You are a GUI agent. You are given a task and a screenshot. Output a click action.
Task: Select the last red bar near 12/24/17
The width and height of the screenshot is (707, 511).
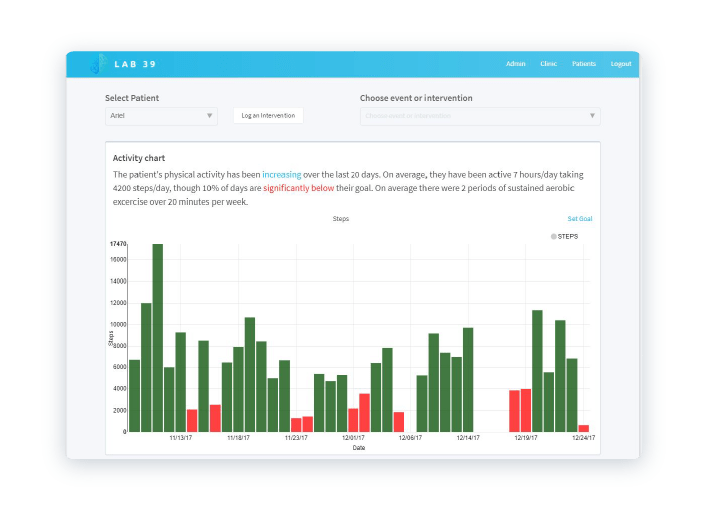[584, 428]
